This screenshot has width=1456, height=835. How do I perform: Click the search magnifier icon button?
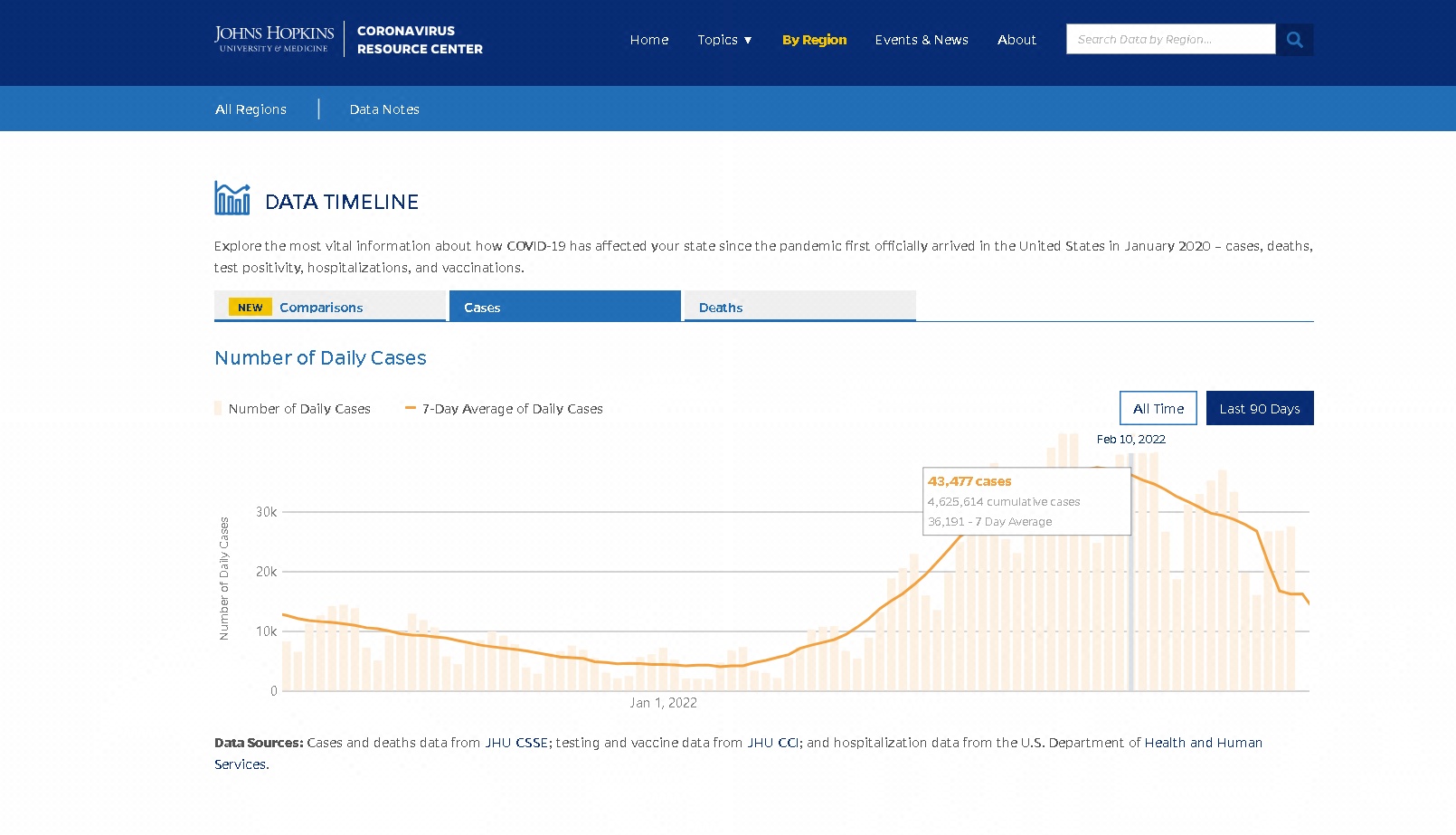1294,40
